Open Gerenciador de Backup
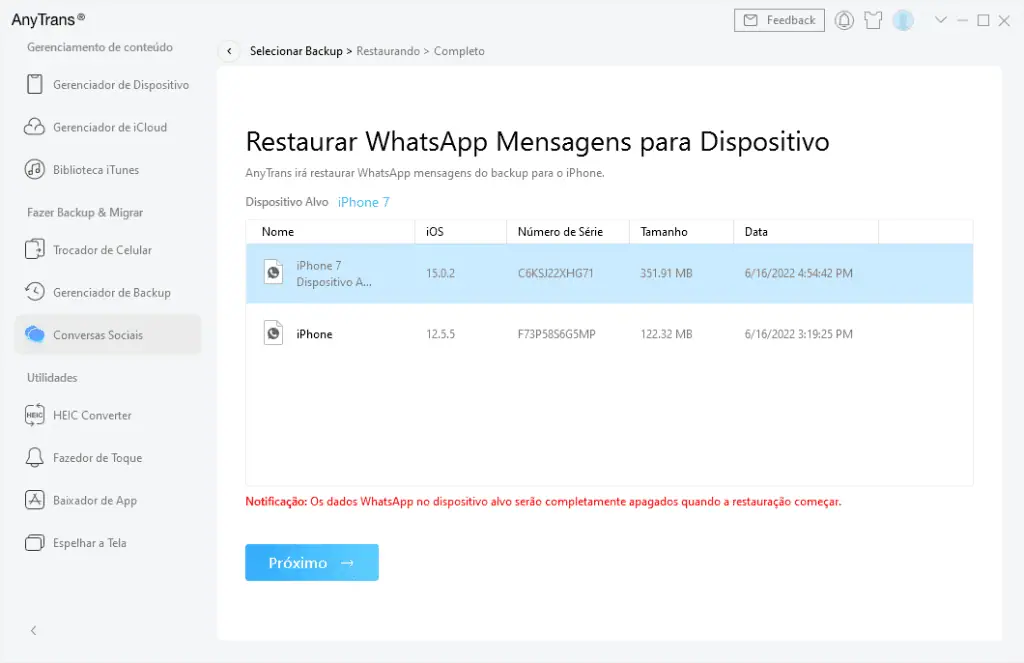This screenshot has height=663, width=1024. [112, 291]
